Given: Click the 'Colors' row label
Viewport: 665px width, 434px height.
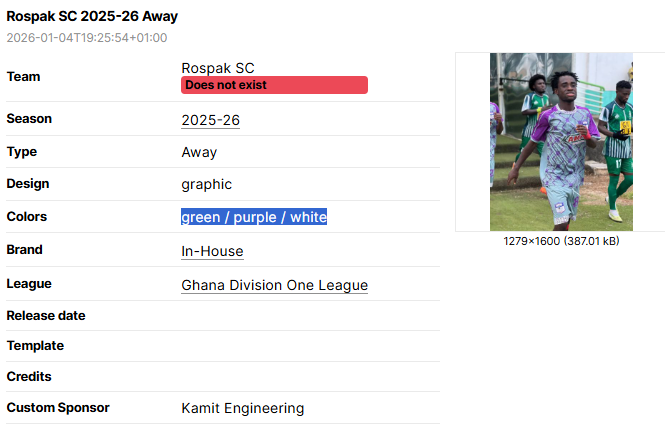Looking at the screenshot, I should 27,217.
